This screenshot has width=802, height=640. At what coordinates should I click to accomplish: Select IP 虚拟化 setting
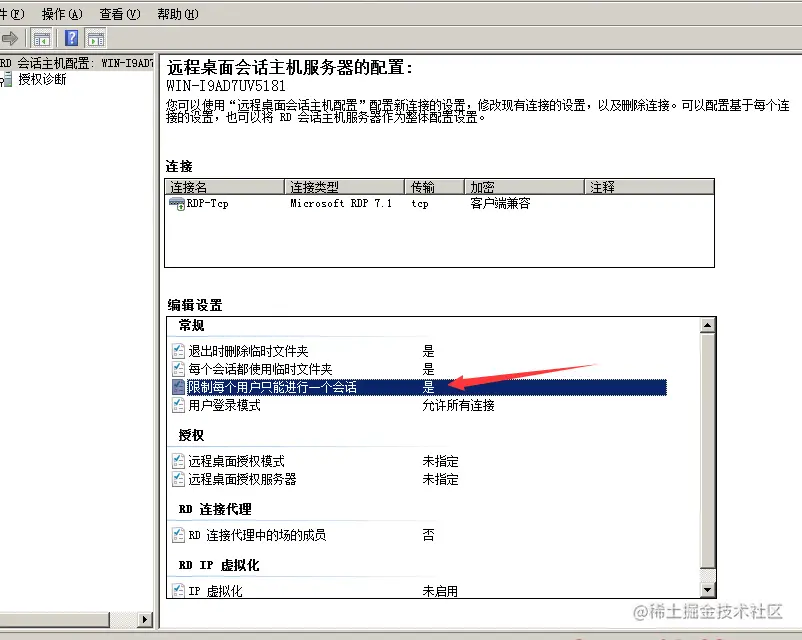(x=215, y=591)
